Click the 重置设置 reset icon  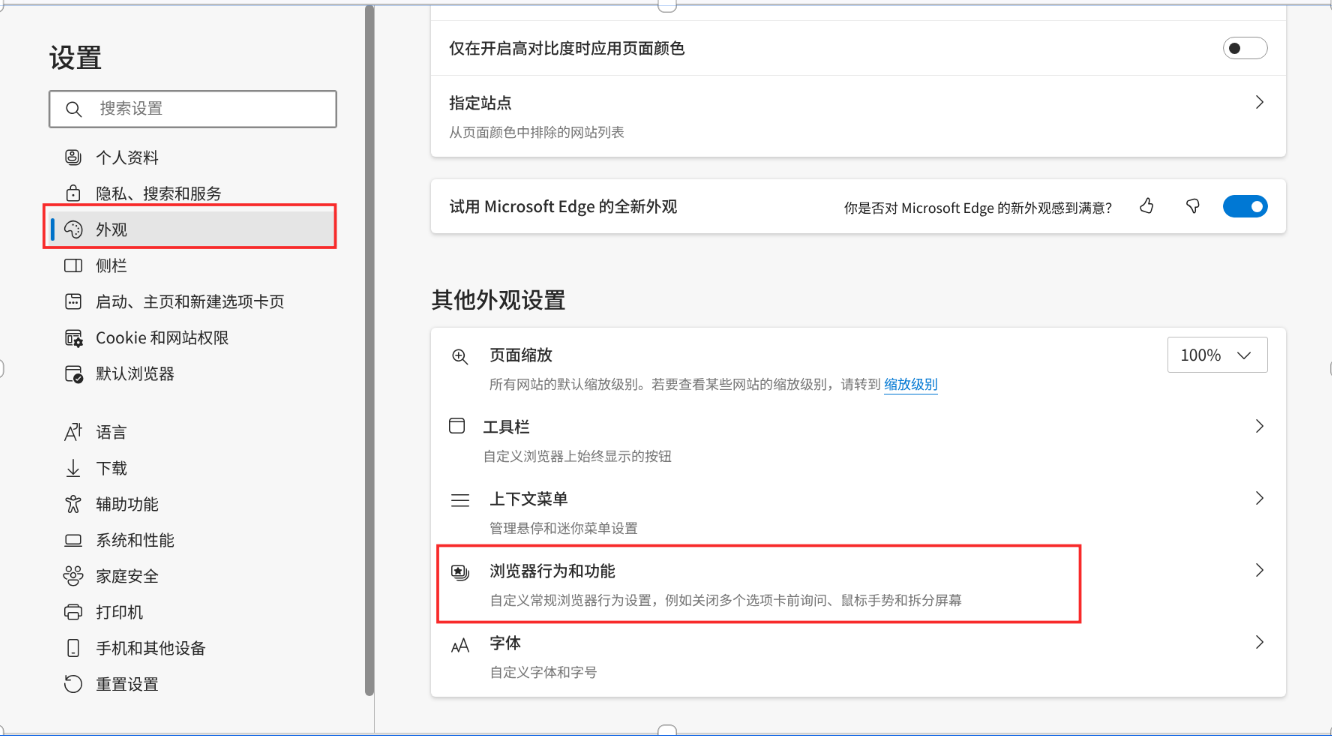tap(73, 684)
